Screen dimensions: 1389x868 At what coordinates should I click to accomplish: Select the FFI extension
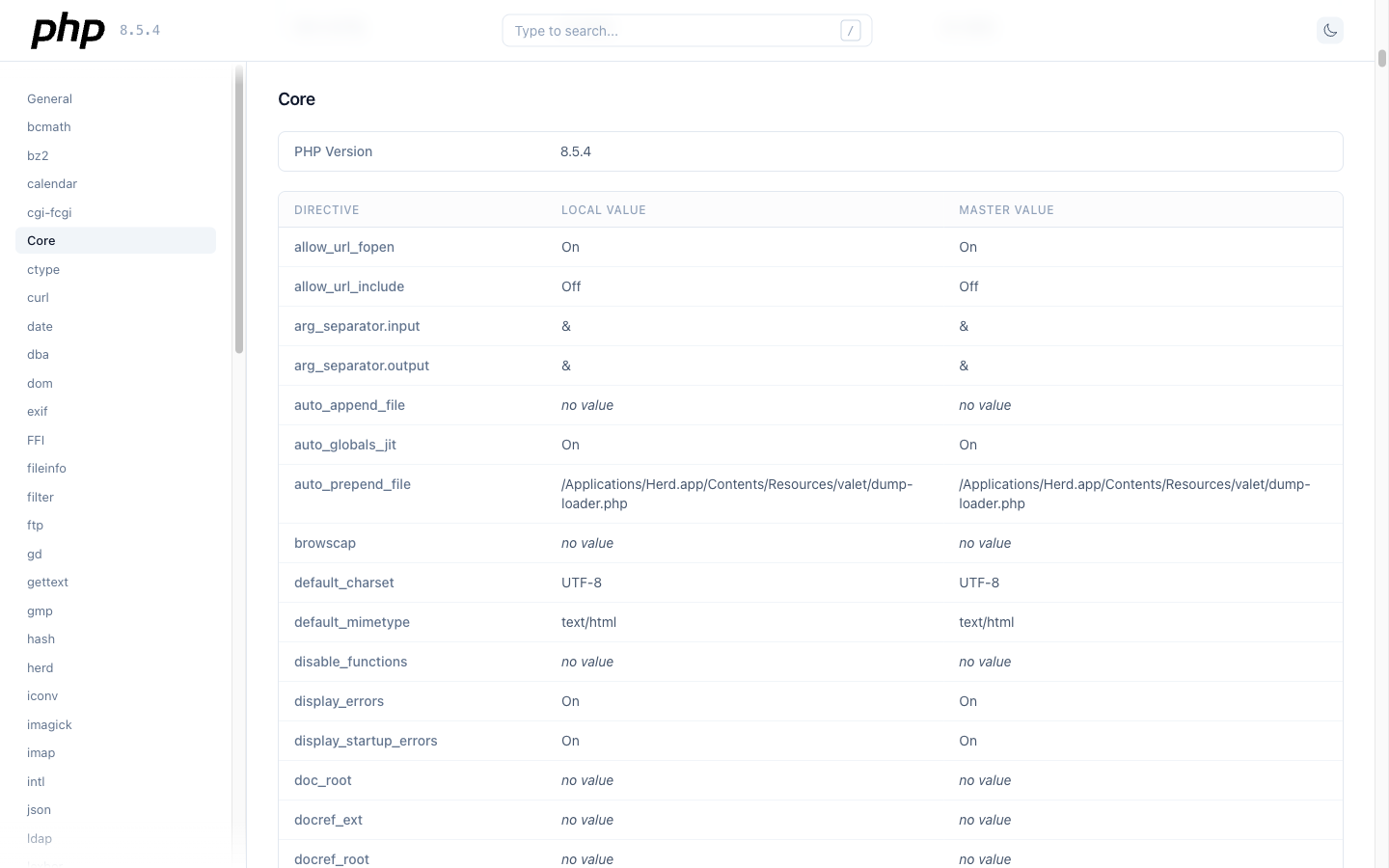(36, 440)
